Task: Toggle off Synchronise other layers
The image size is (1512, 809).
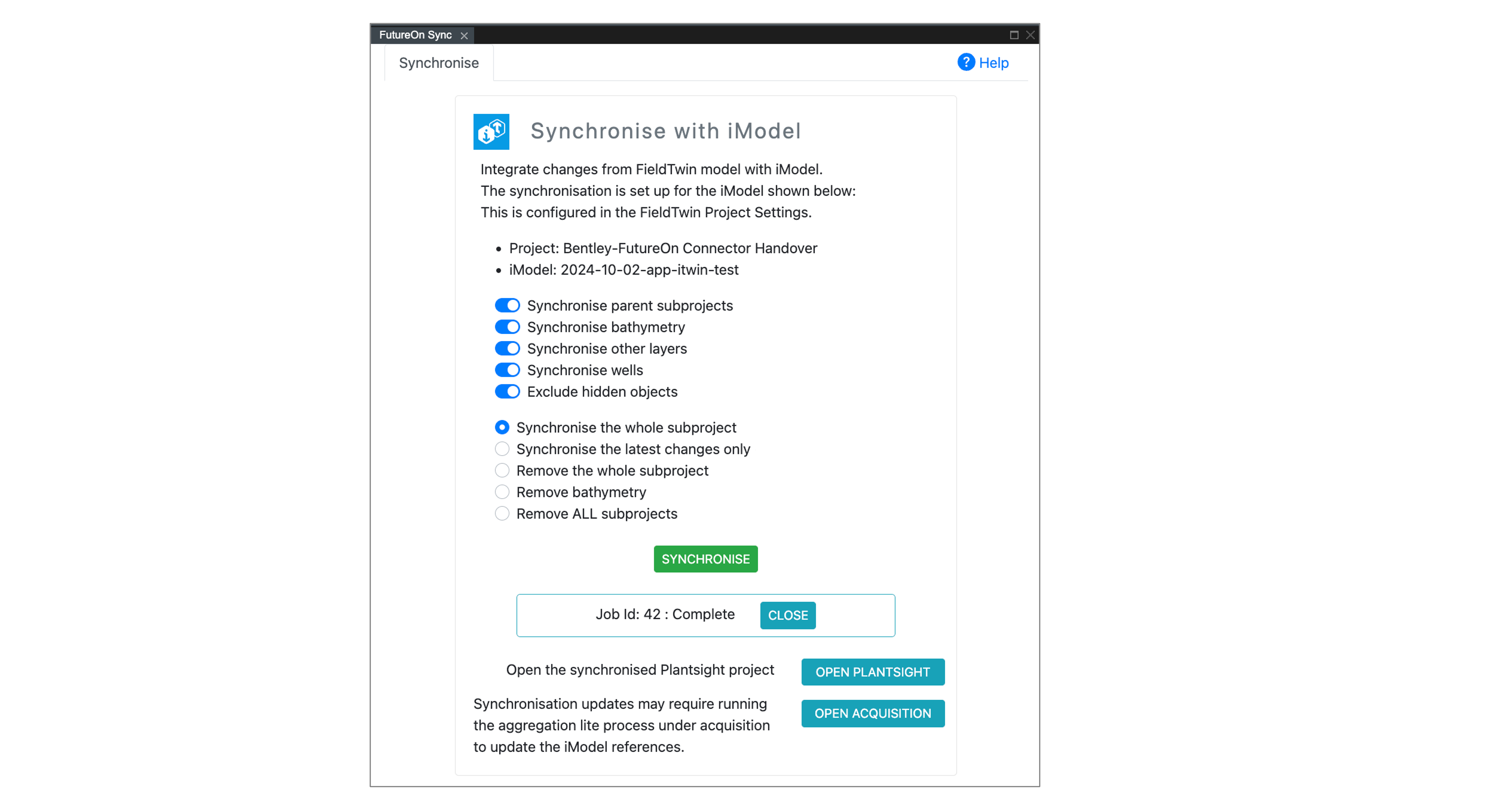Action: 507,348
